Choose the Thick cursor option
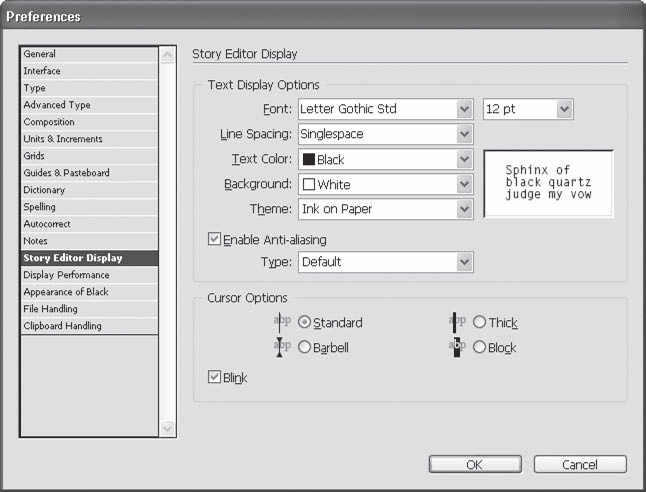 click(x=480, y=323)
